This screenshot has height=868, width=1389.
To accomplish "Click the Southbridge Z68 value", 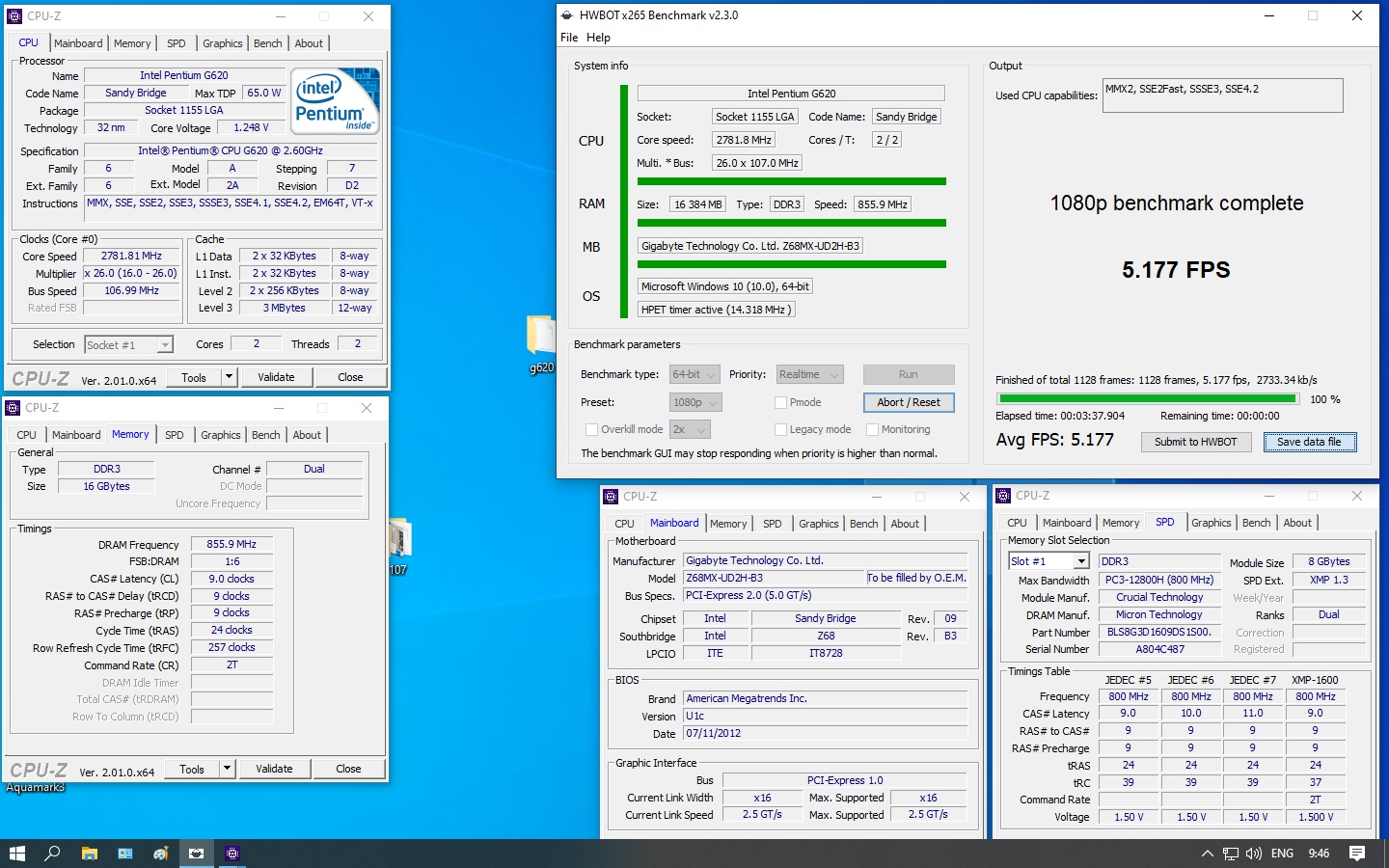I will click(x=826, y=636).
